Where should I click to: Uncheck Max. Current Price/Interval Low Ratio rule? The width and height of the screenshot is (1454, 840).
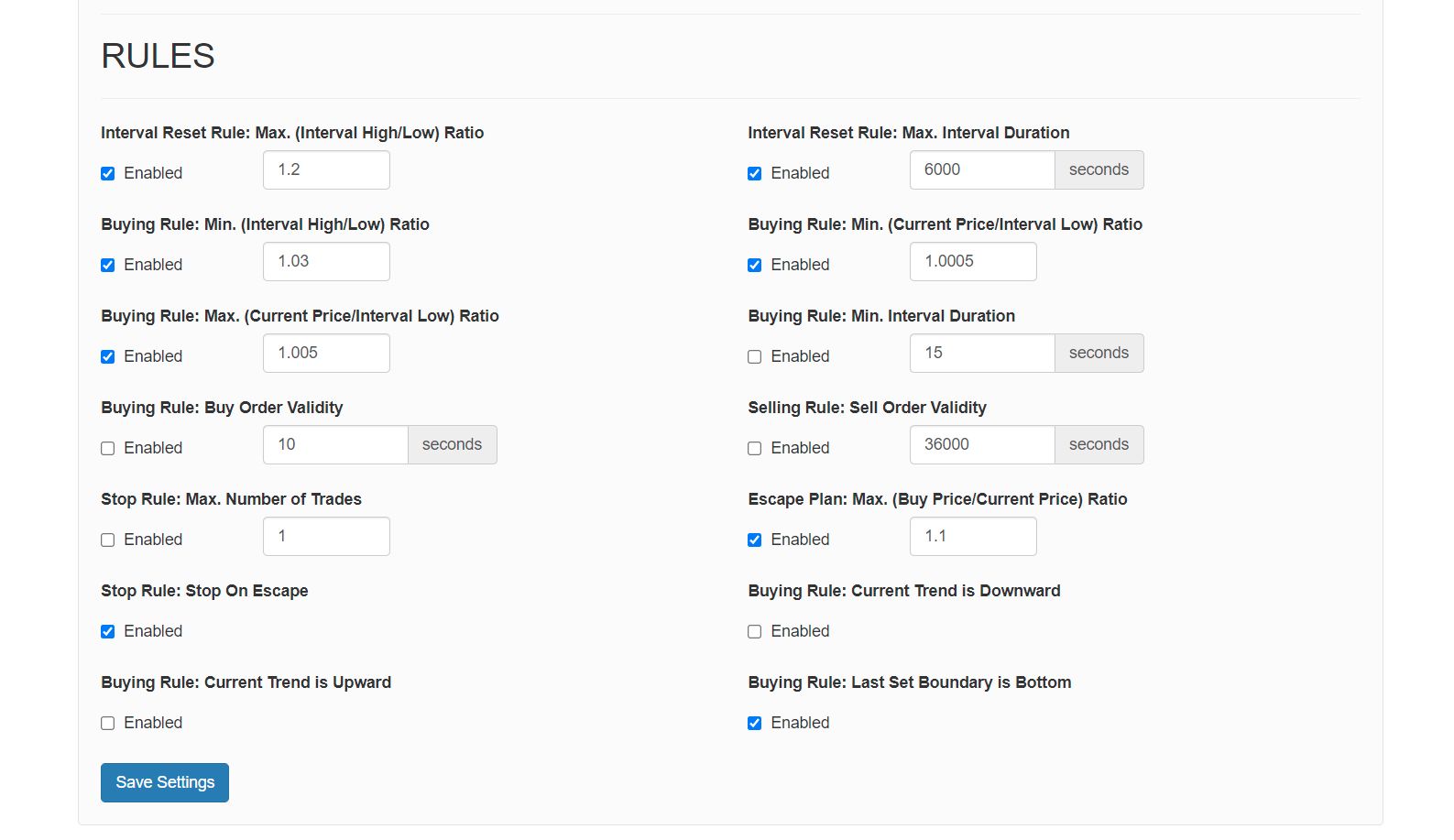coord(108,356)
